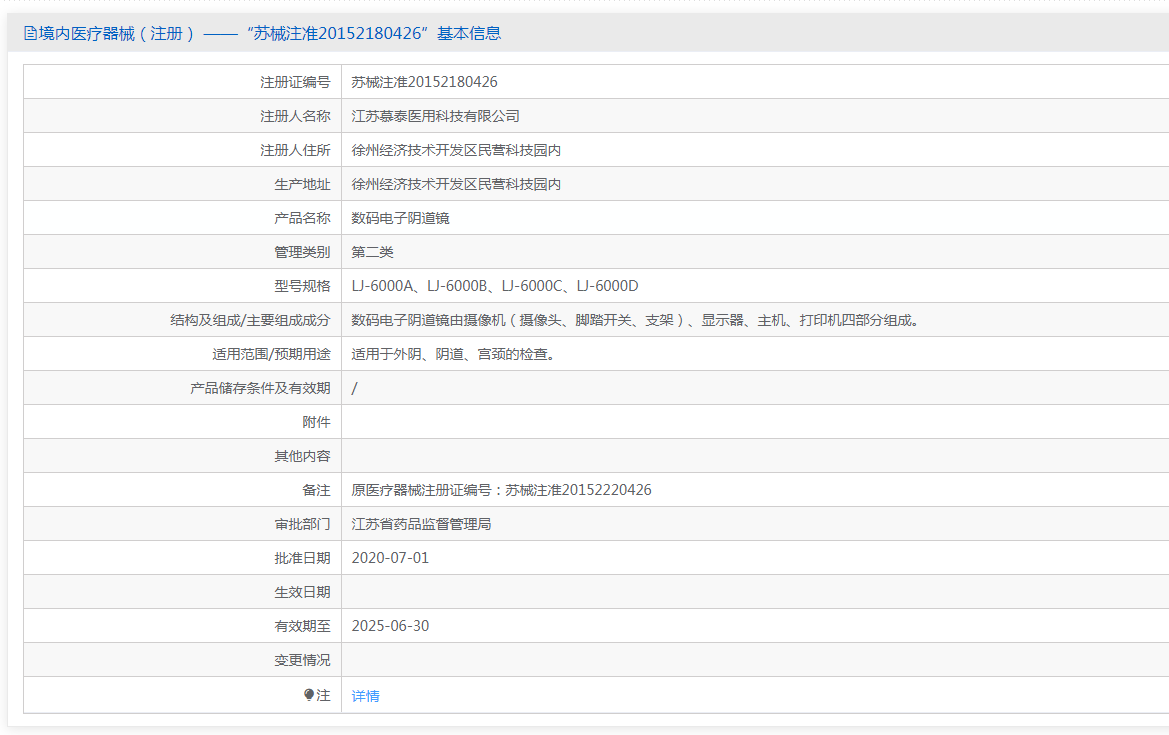
Task: Click the lightbulb icon beside 注
Action: click(x=309, y=695)
